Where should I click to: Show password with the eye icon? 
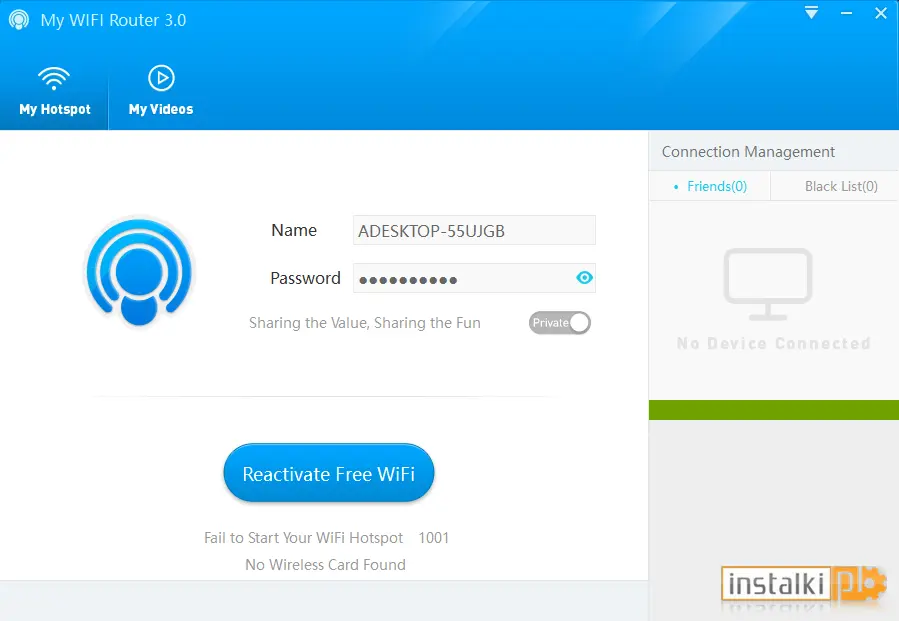point(584,278)
